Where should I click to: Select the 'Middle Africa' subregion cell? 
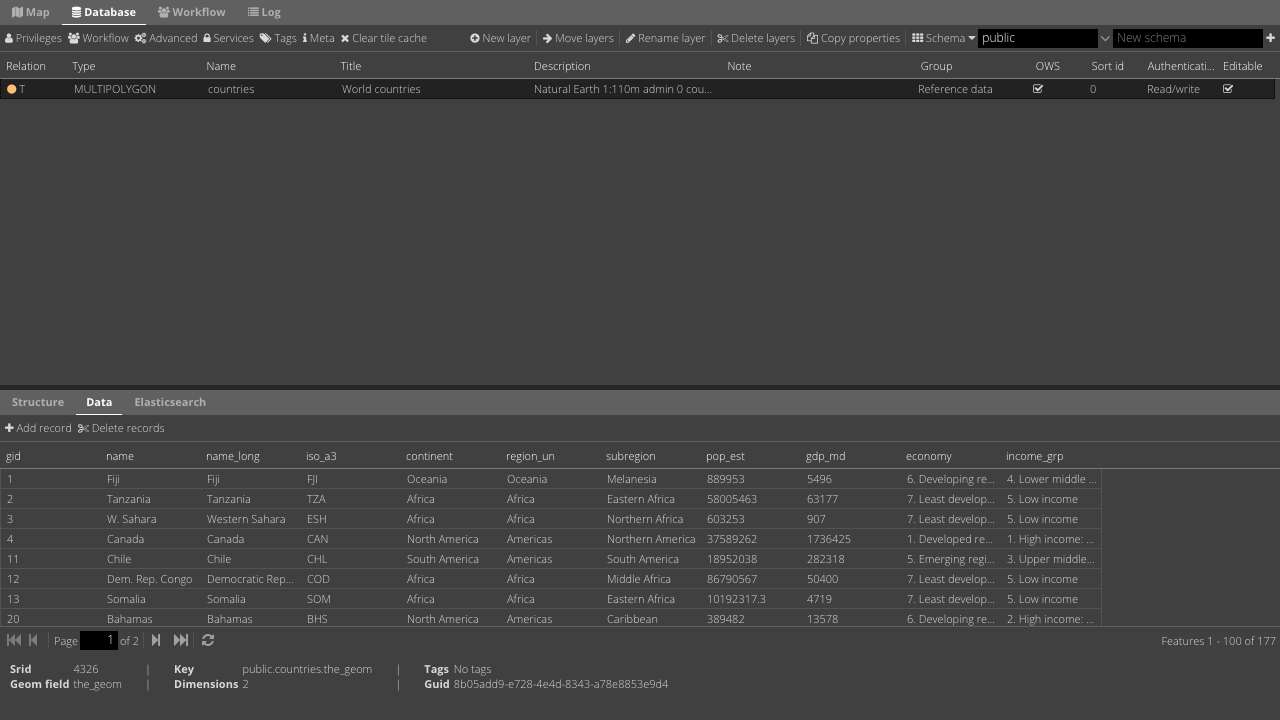click(639, 579)
